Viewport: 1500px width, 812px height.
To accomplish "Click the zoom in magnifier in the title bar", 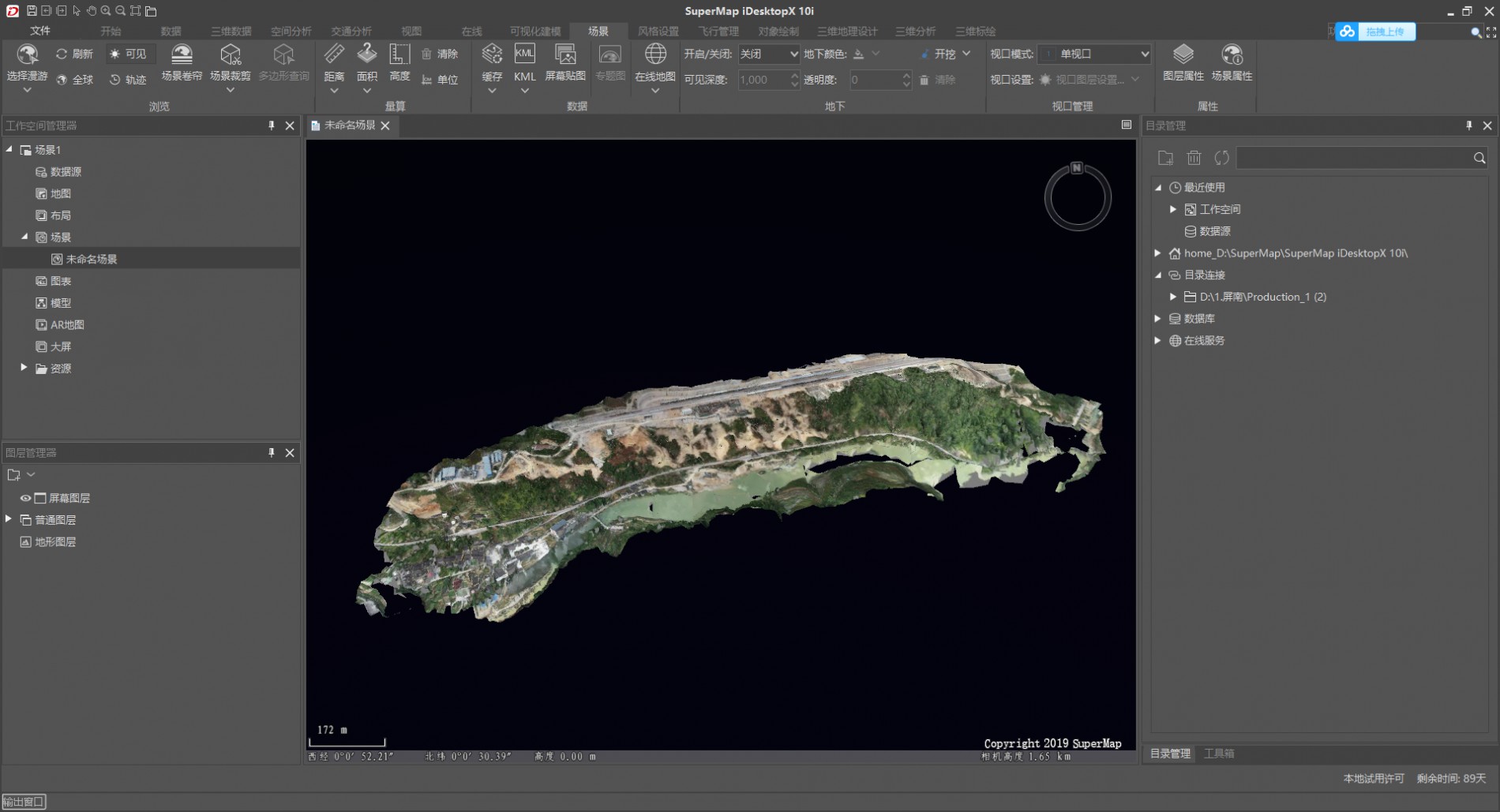I will pyautogui.click(x=106, y=11).
